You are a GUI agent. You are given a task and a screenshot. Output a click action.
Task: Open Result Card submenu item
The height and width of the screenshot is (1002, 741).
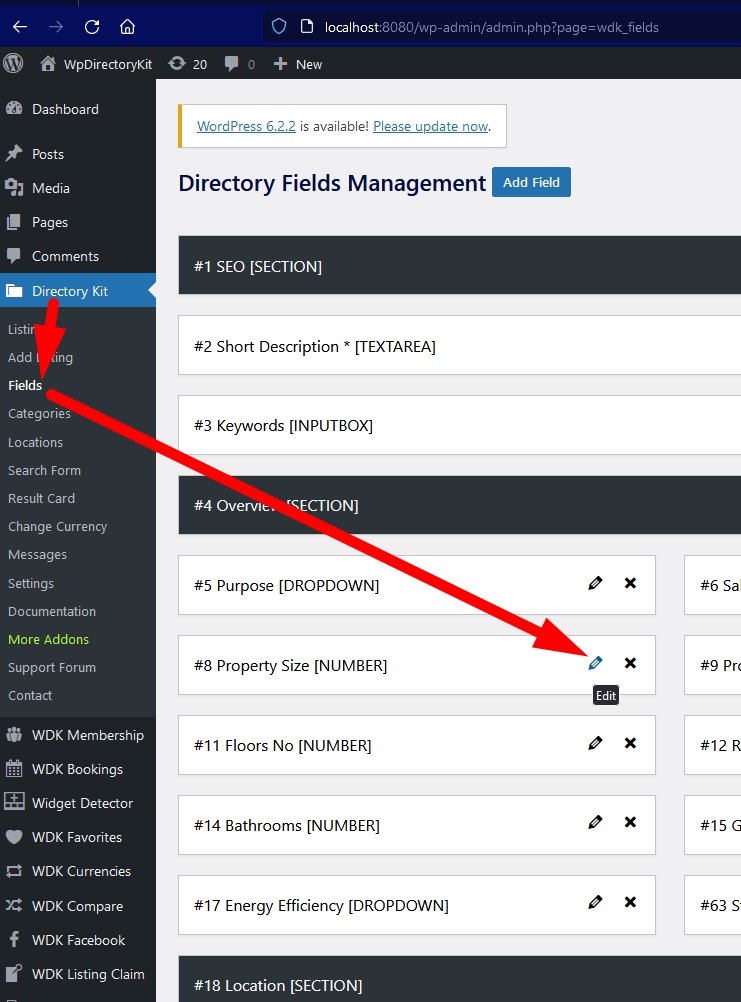(x=41, y=498)
